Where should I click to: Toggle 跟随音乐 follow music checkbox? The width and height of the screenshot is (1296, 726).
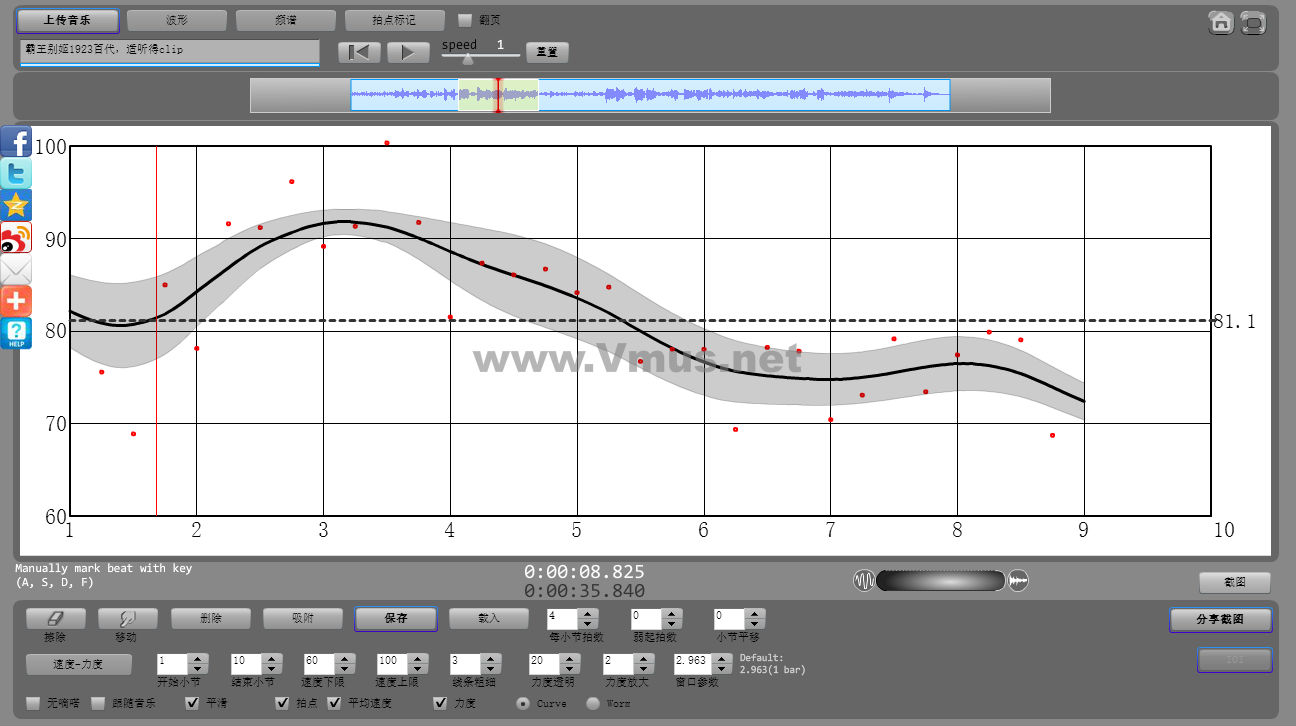tap(98, 703)
